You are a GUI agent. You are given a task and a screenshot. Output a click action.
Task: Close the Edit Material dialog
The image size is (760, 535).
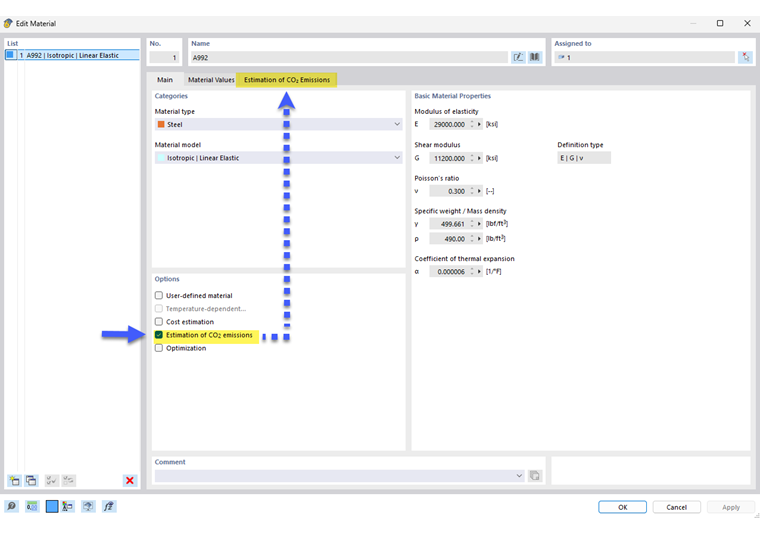point(747,23)
